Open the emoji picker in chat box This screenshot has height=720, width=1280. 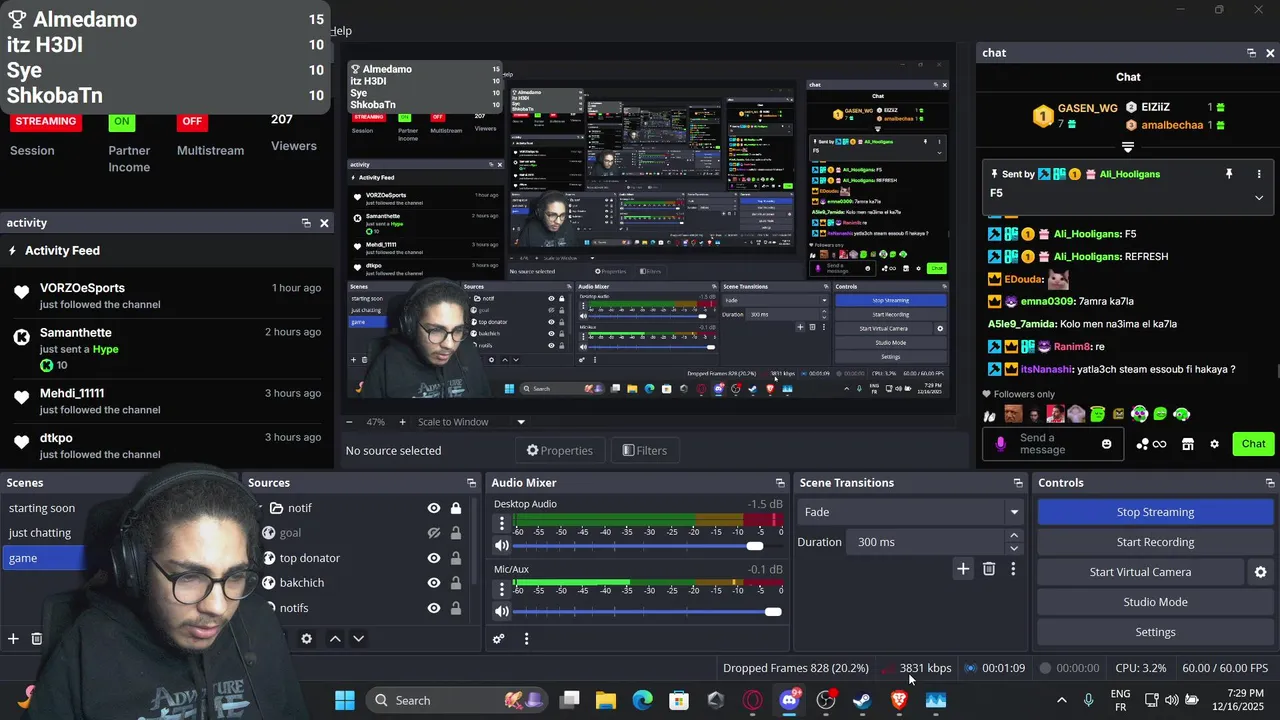click(1106, 444)
